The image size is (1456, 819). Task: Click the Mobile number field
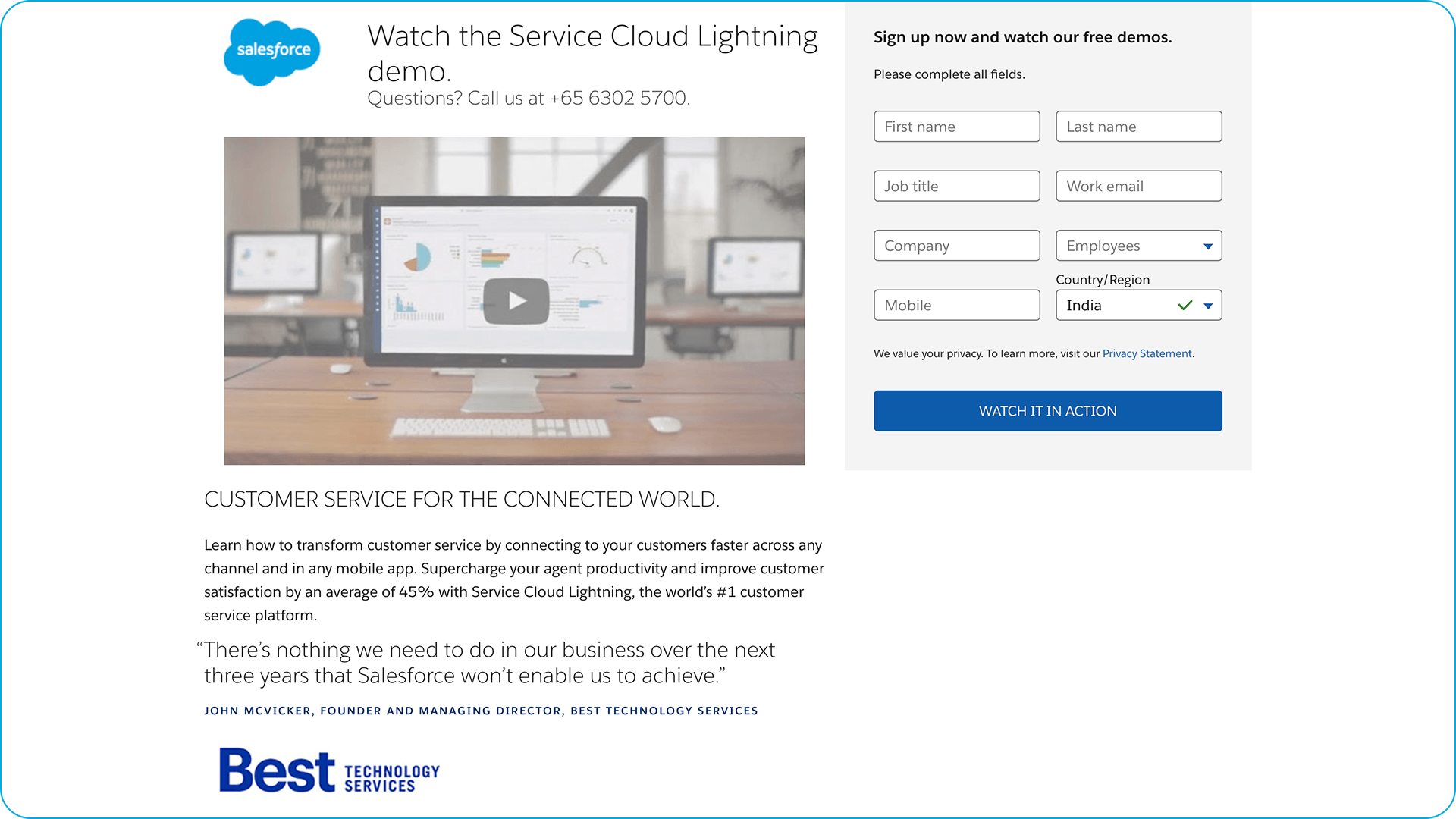956,305
